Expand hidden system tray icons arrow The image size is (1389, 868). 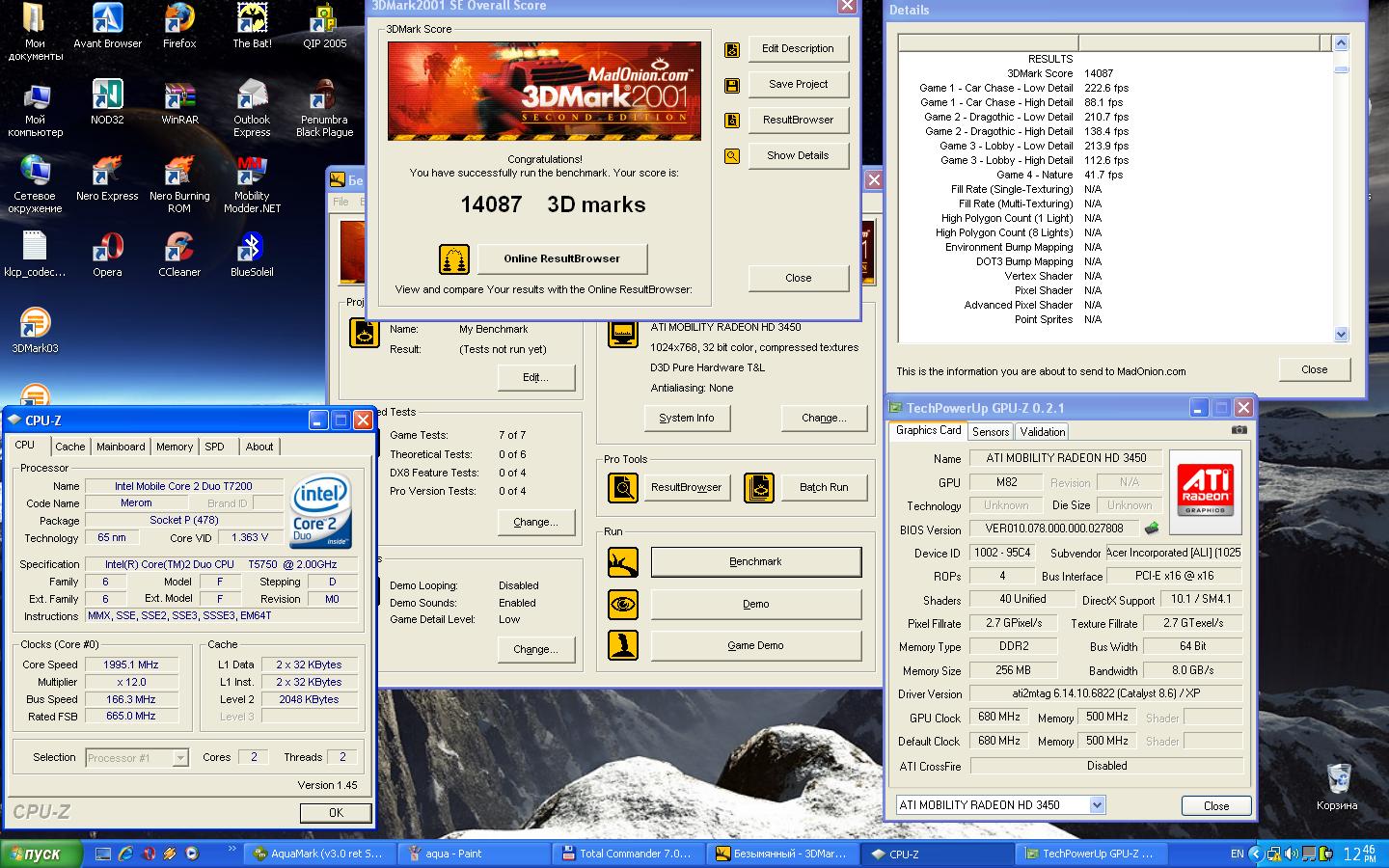pos(1255,854)
